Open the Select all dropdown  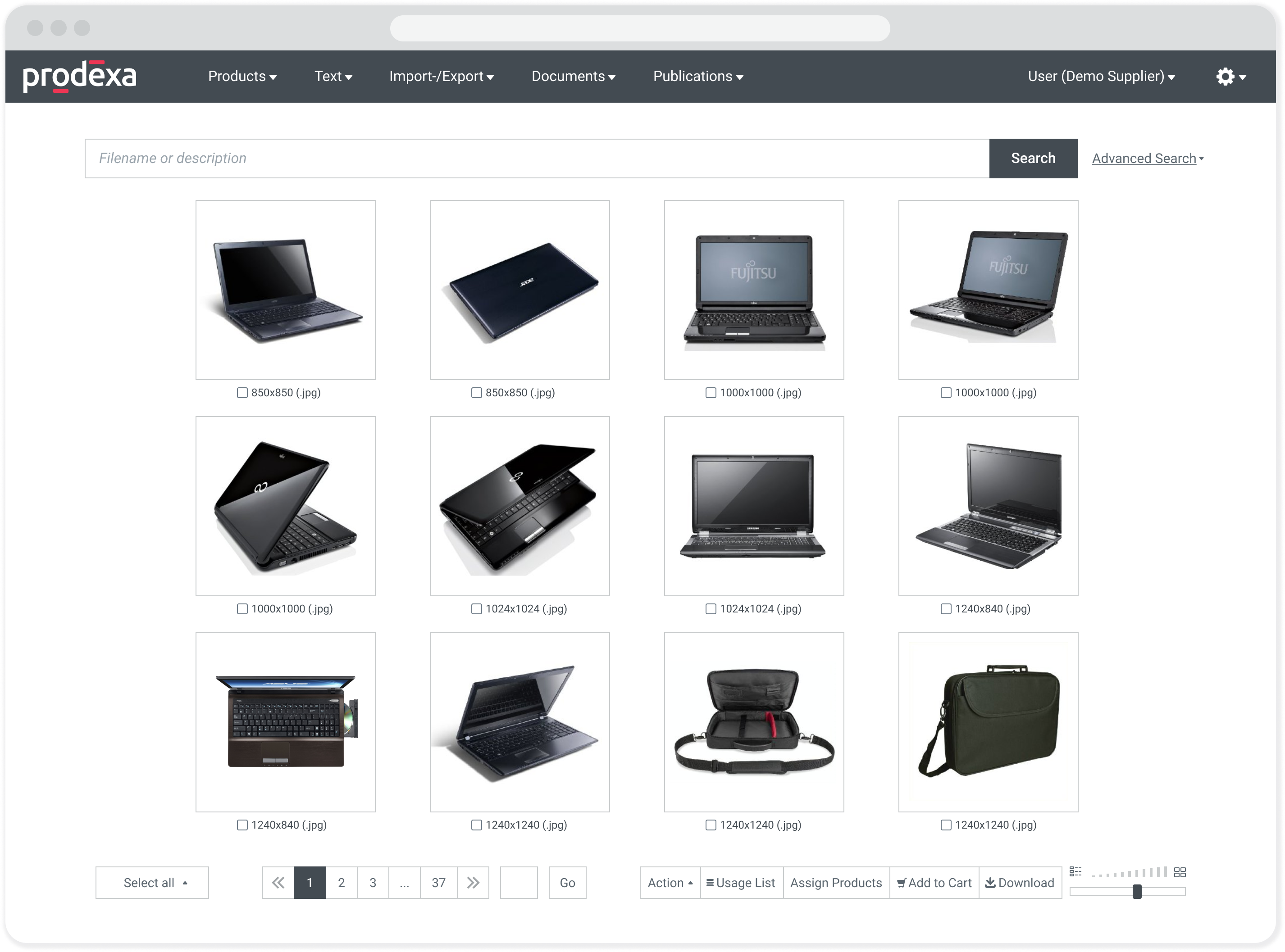[x=152, y=882]
